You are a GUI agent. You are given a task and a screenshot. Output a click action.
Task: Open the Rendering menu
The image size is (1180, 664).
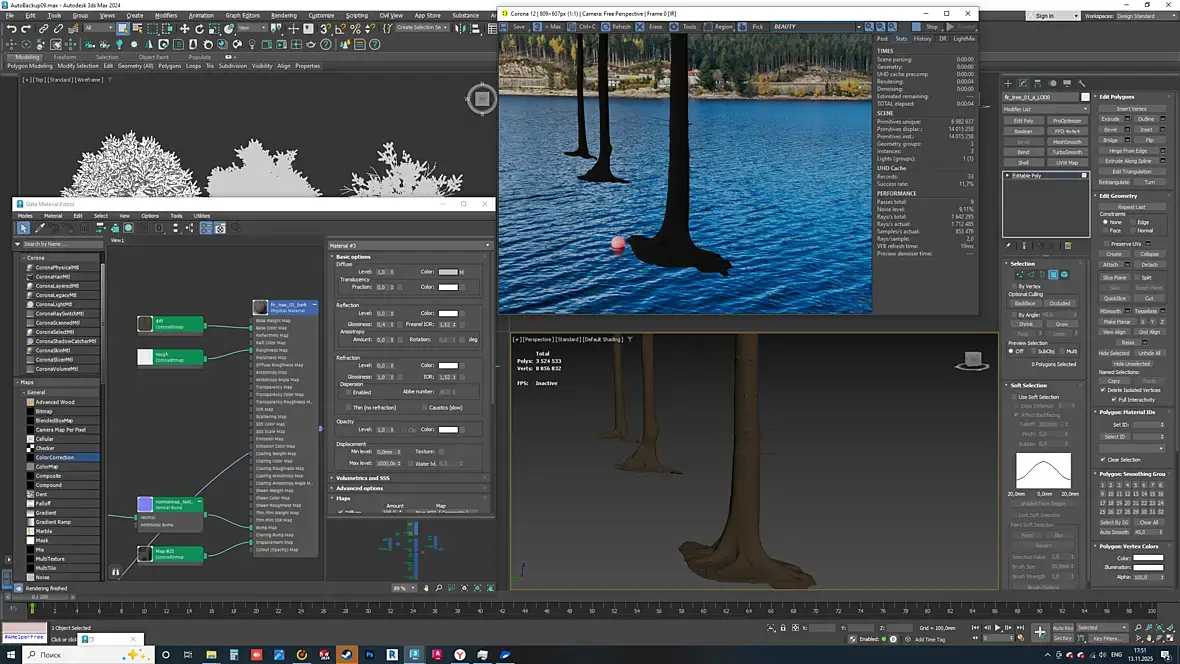283,15
